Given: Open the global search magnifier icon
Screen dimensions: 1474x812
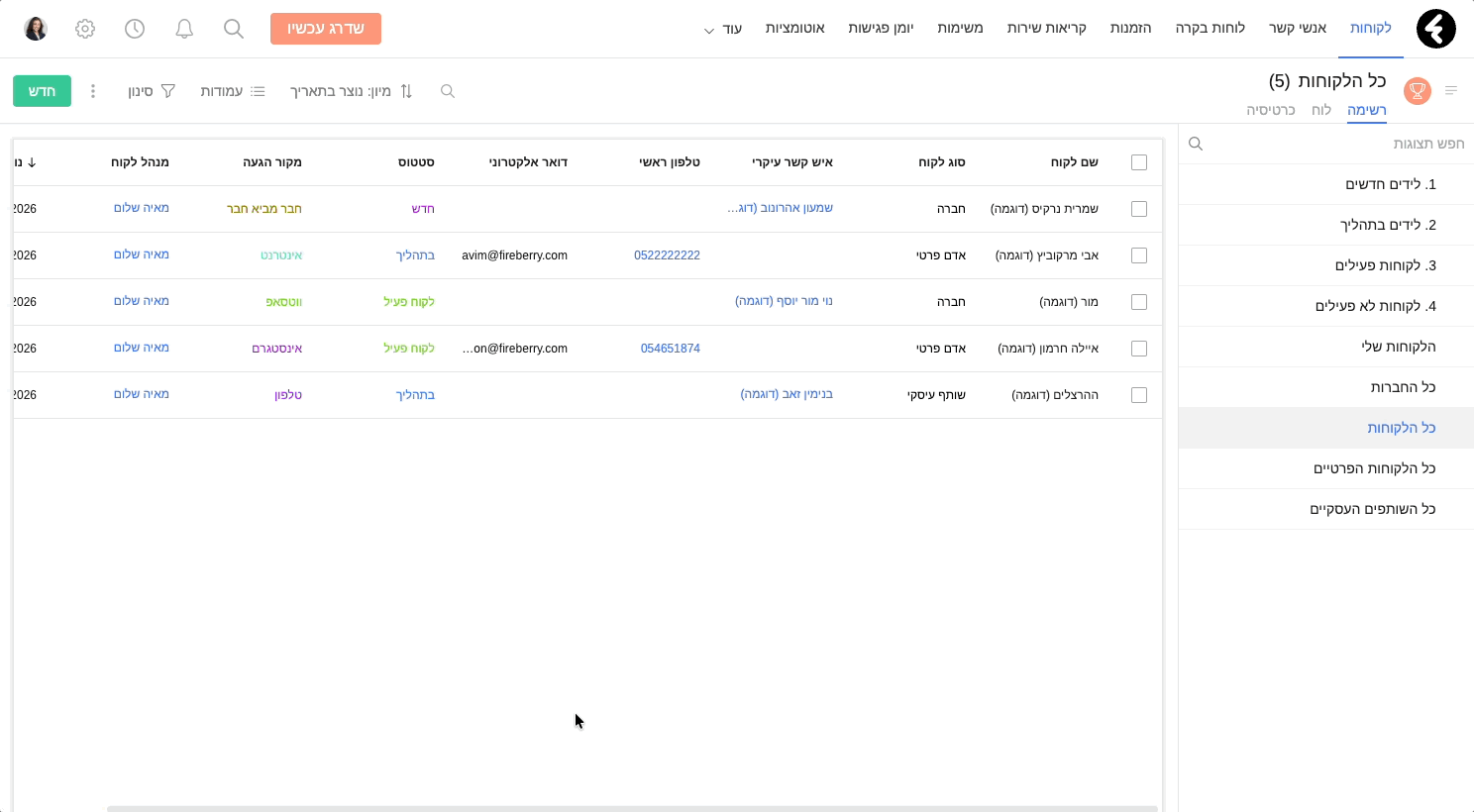Looking at the screenshot, I should click(x=234, y=29).
